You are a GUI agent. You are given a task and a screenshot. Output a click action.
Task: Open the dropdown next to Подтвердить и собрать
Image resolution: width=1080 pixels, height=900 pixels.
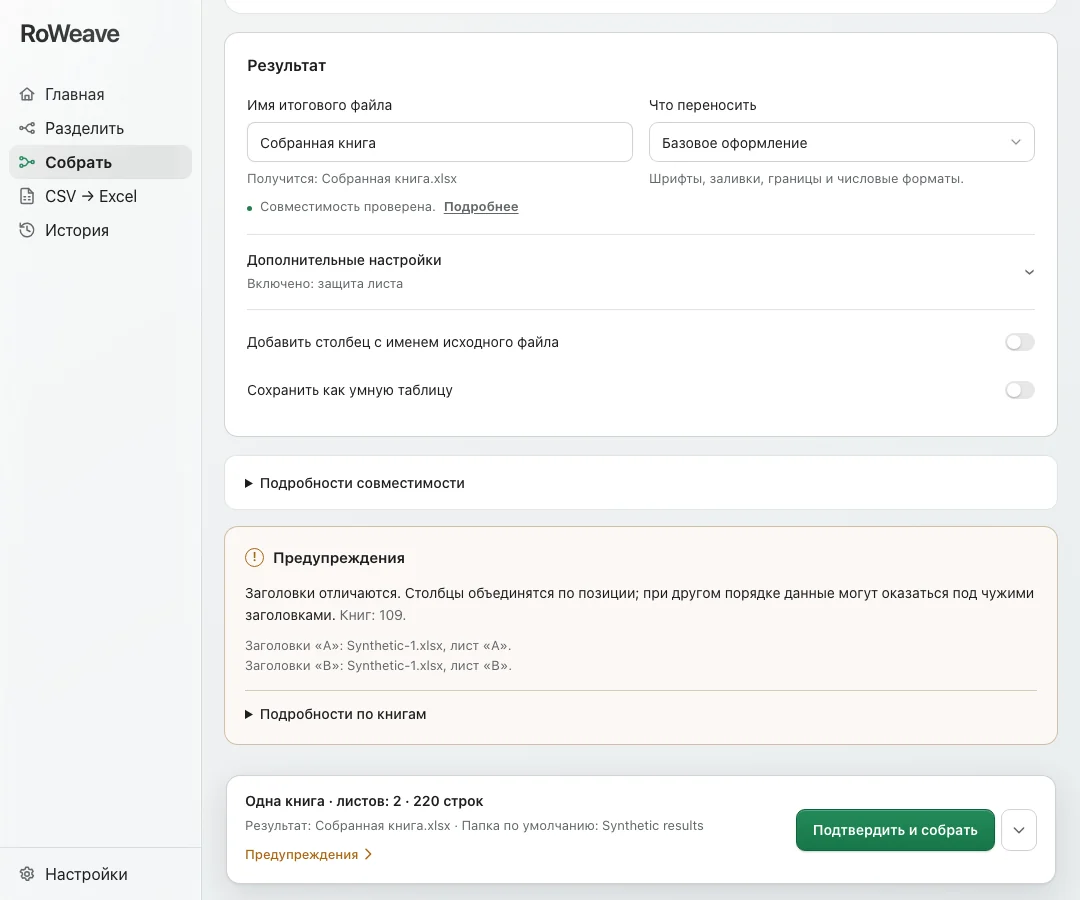(x=1019, y=830)
